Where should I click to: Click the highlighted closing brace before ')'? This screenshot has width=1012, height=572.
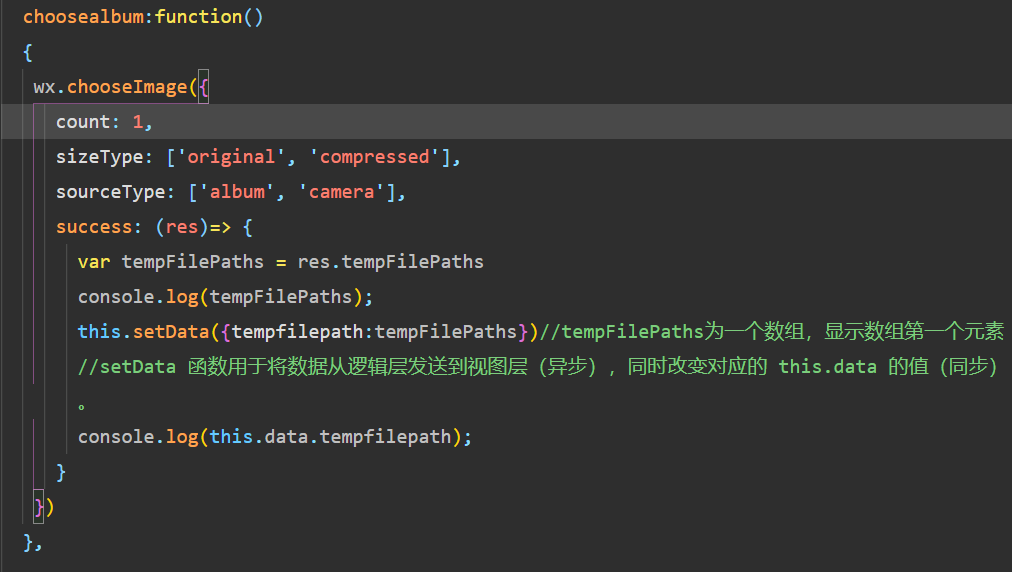39,507
